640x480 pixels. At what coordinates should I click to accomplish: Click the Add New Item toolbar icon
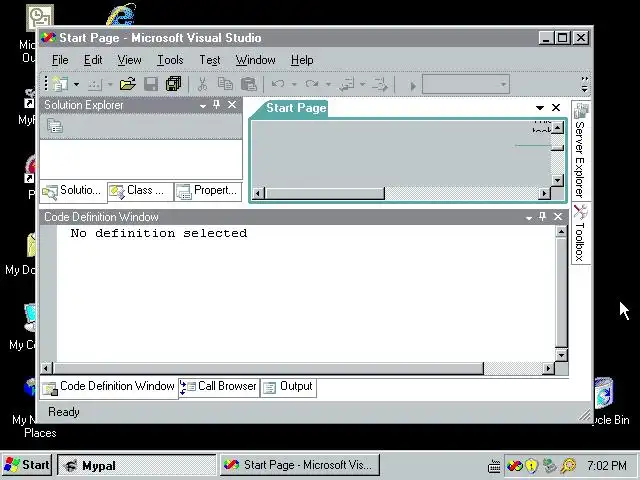(95, 84)
